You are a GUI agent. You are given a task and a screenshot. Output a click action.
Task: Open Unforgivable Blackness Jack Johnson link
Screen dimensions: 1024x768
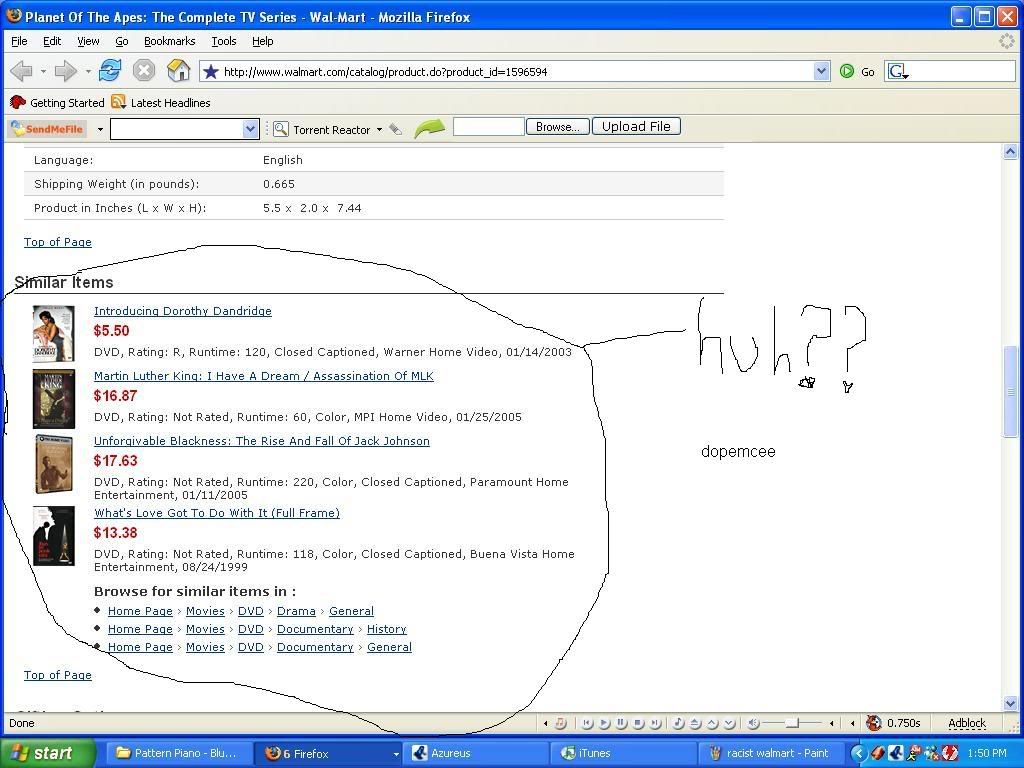click(262, 441)
